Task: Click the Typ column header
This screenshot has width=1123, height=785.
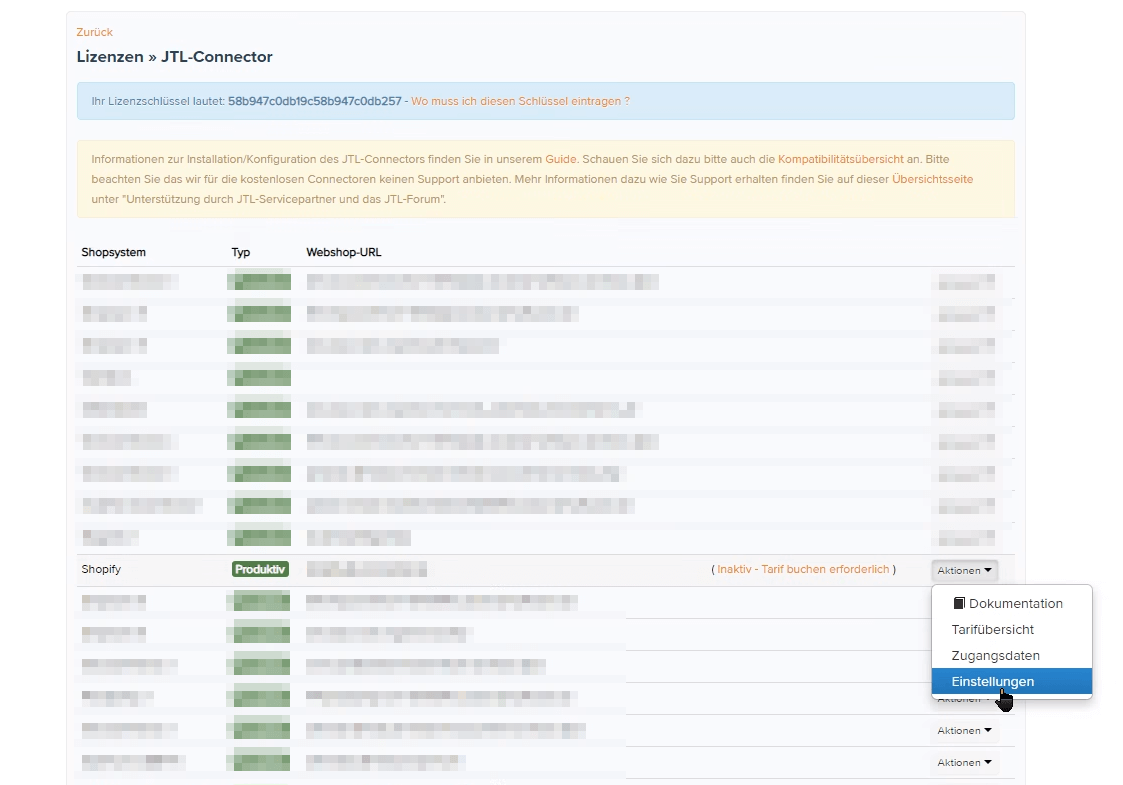Action: tap(241, 252)
